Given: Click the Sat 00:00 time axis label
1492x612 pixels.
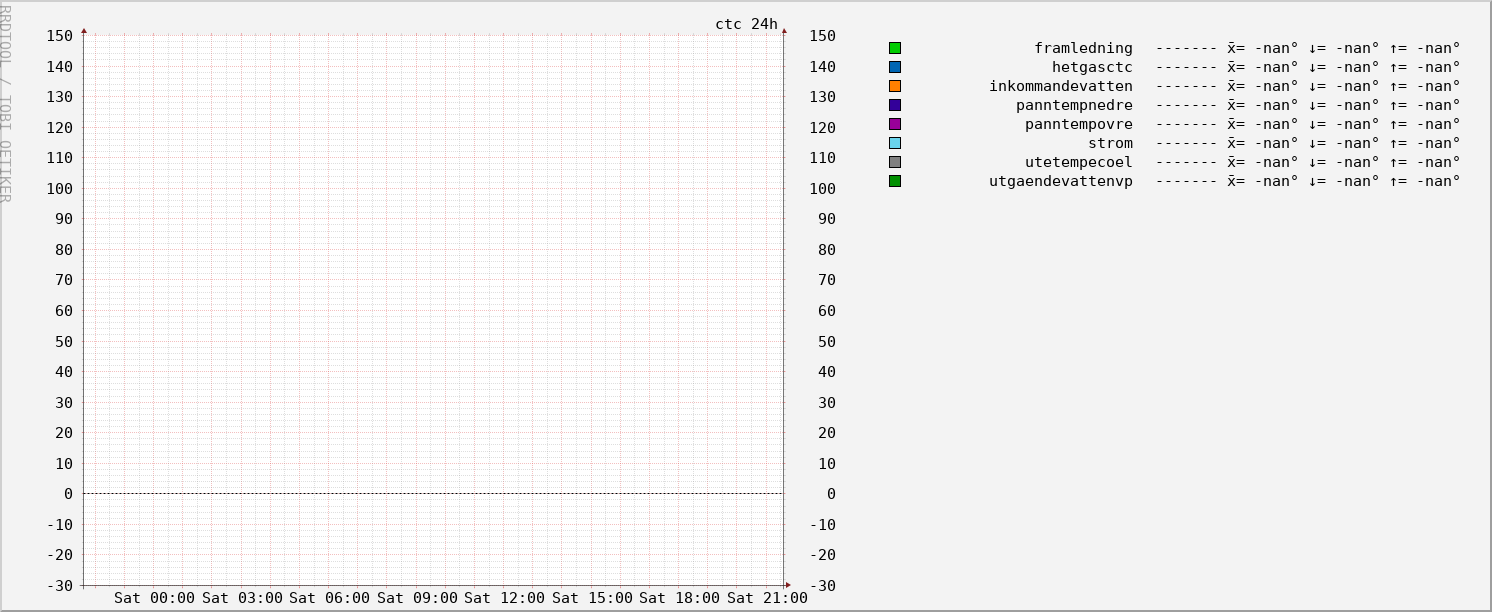Looking at the screenshot, I should 154,598.
